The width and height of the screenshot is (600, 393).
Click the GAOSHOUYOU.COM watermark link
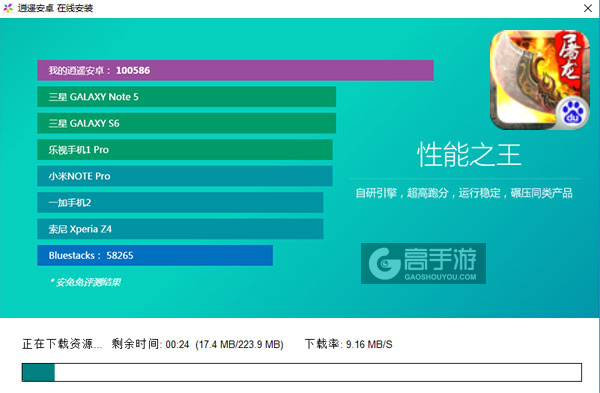(440, 277)
